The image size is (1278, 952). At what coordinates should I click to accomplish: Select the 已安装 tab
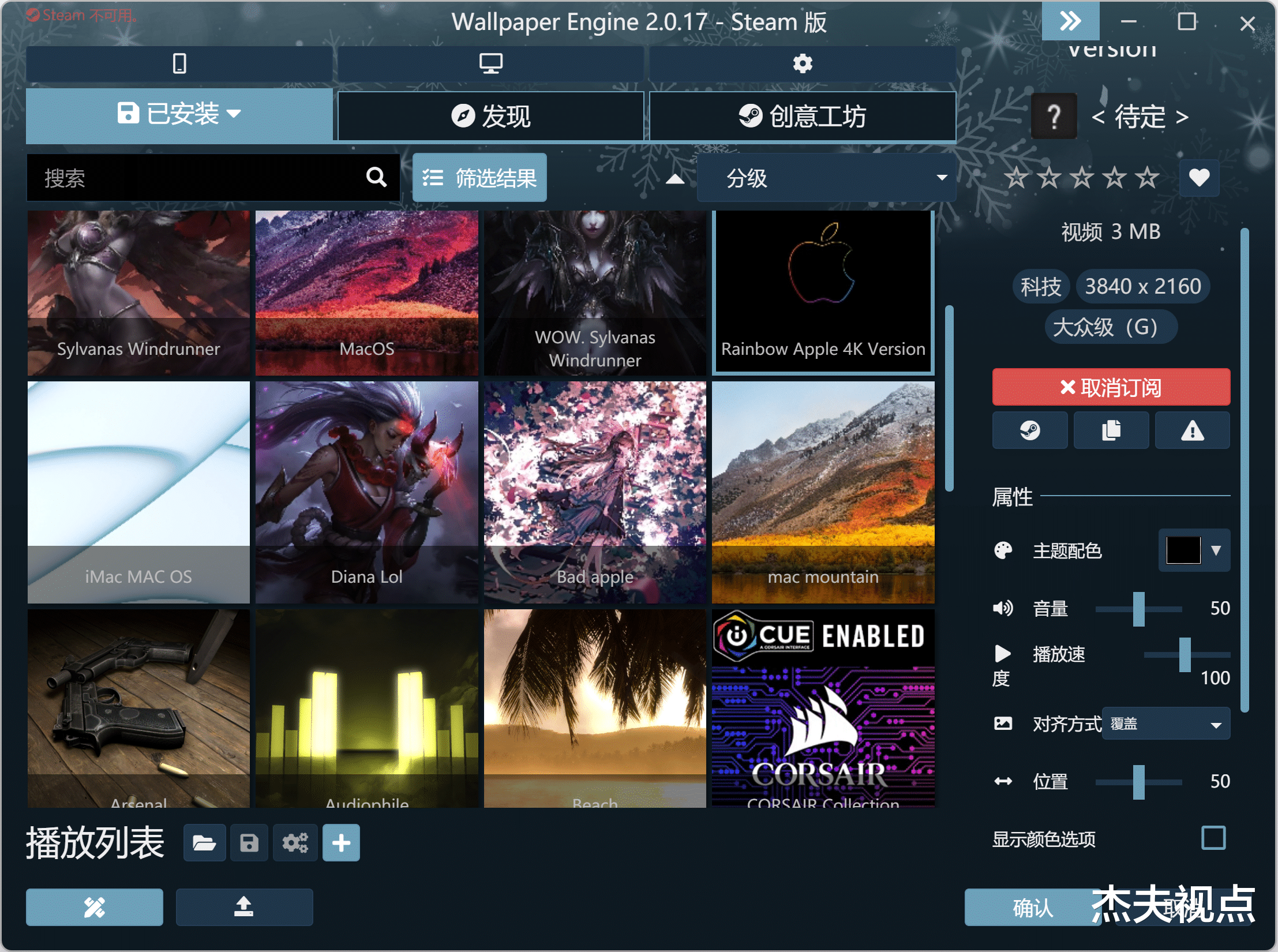pos(179,115)
